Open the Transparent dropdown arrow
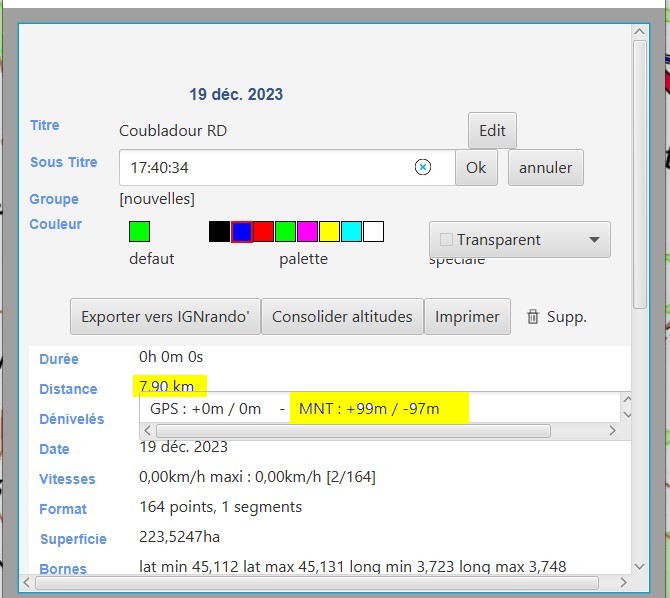The height and width of the screenshot is (598, 670). pos(594,240)
